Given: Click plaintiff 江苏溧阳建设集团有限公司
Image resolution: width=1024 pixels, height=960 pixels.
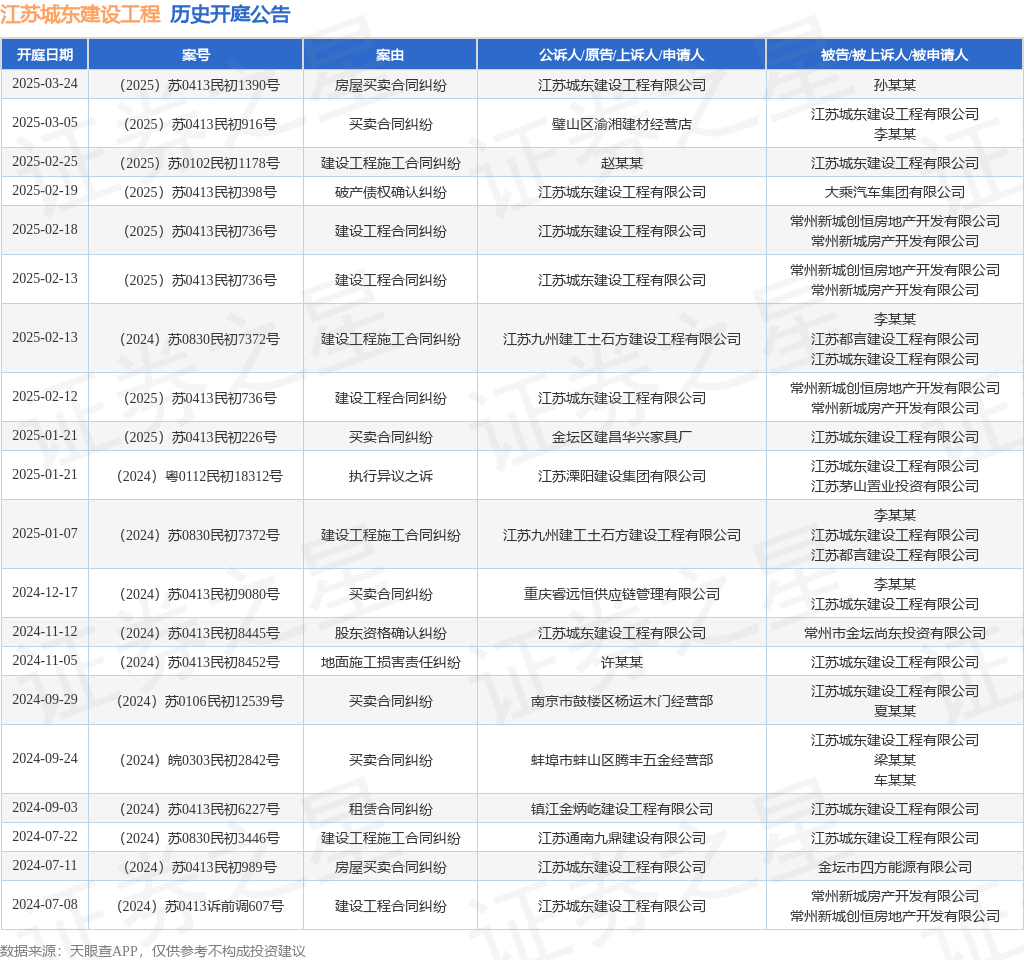Looking at the screenshot, I should point(621,477).
